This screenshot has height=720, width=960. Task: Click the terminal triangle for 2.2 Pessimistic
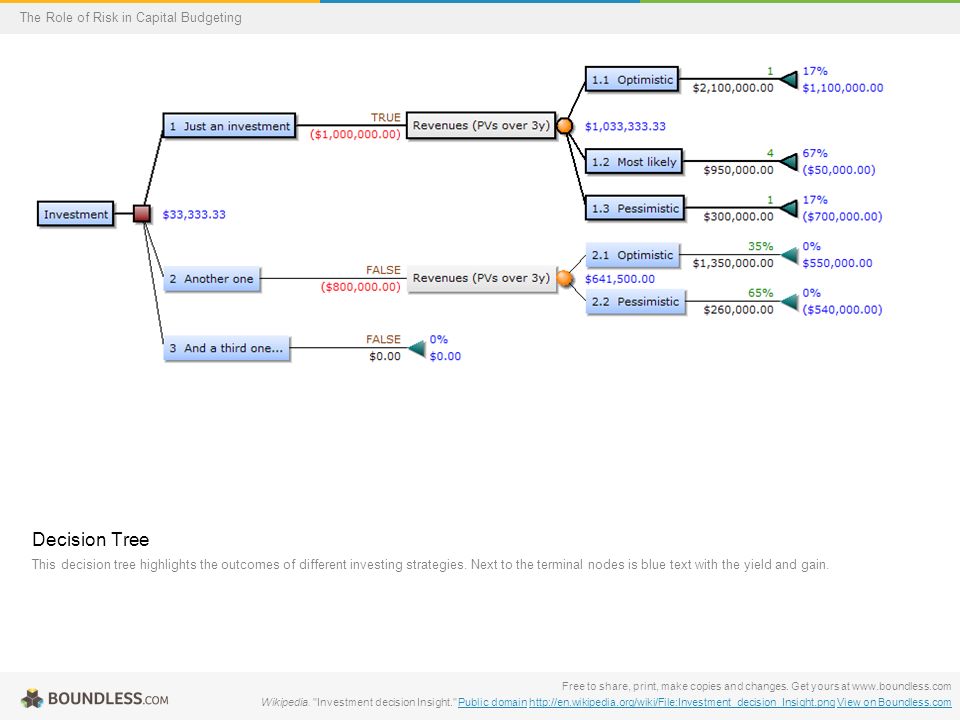pyautogui.click(x=789, y=301)
